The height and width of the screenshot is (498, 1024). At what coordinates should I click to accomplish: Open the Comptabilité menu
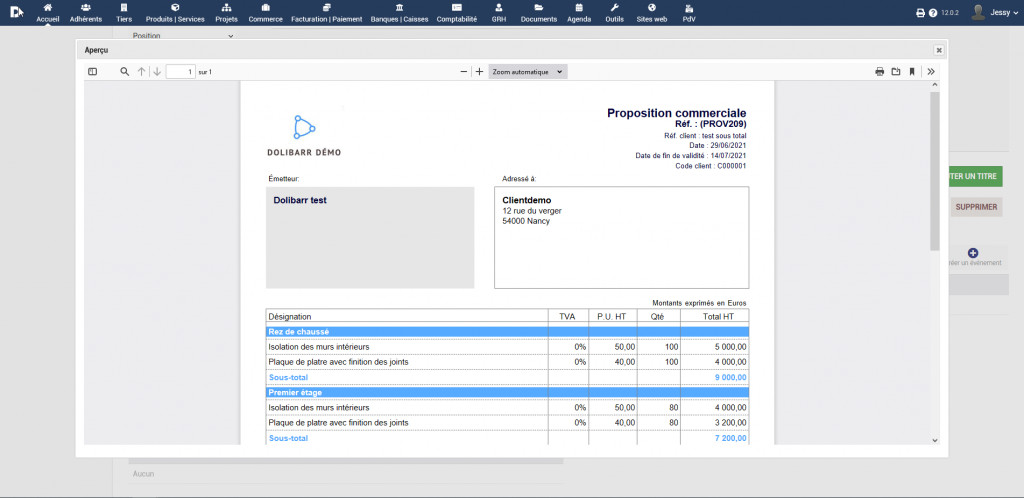click(x=457, y=13)
